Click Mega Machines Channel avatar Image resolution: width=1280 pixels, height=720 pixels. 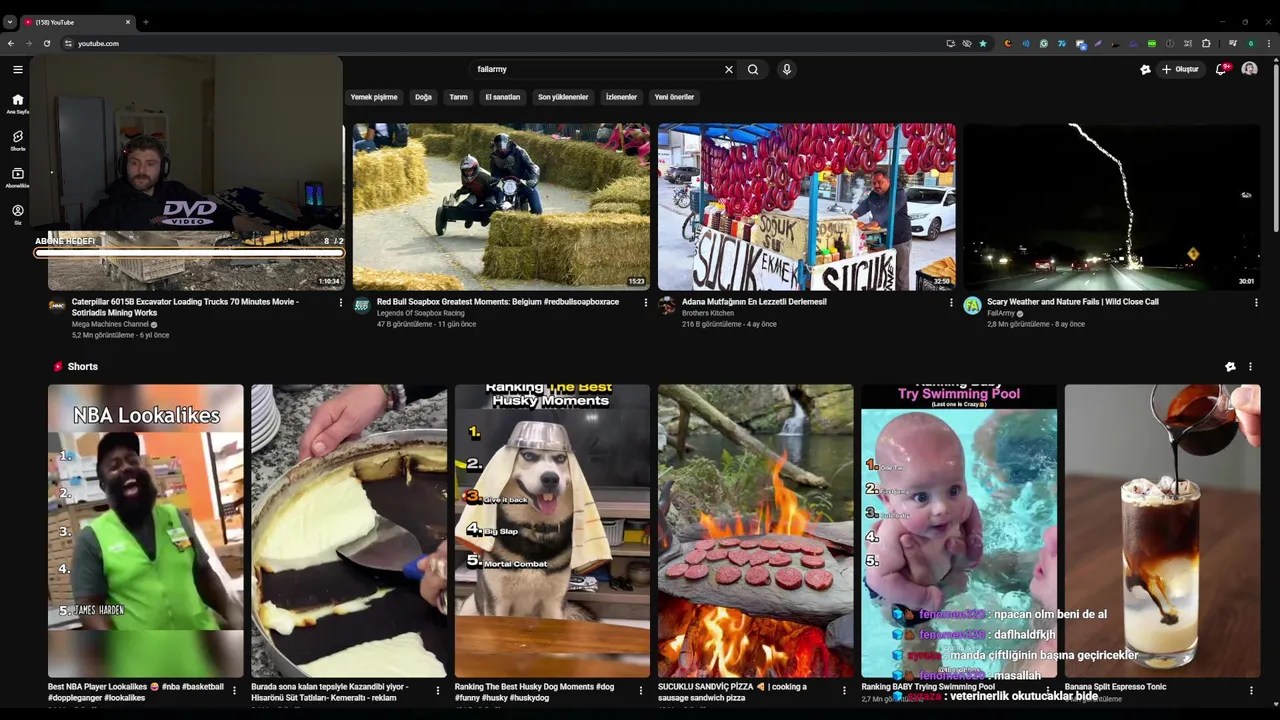[57, 305]
